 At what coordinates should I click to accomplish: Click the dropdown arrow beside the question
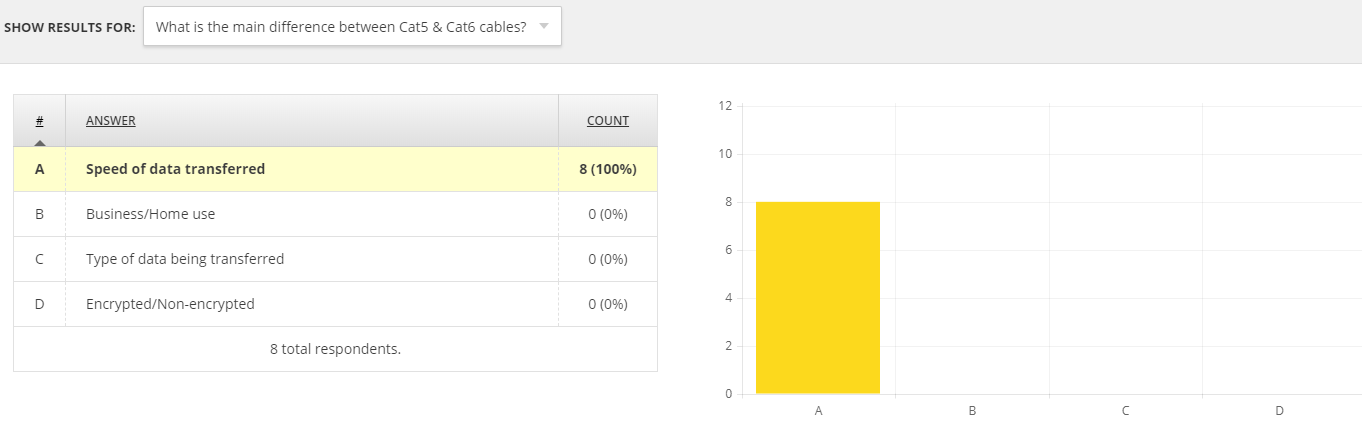(544, 26)
